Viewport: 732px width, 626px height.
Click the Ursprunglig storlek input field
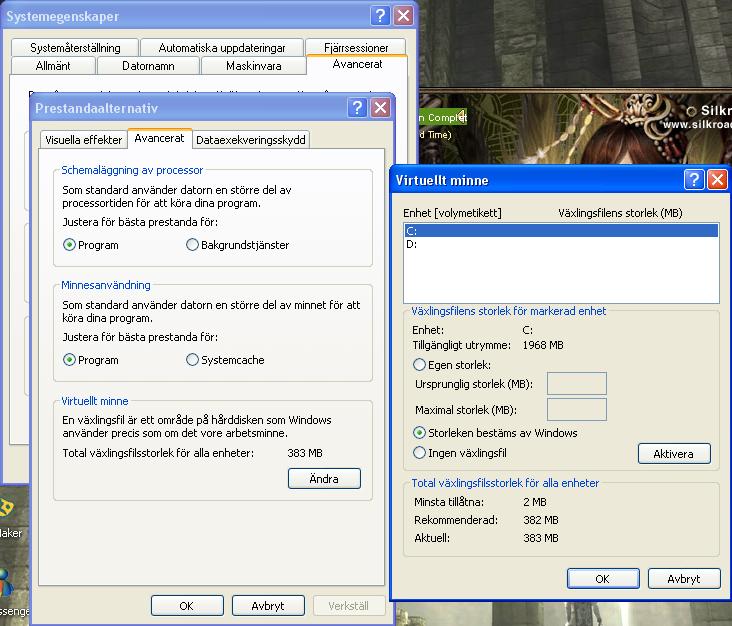click(x=577, y=384)
